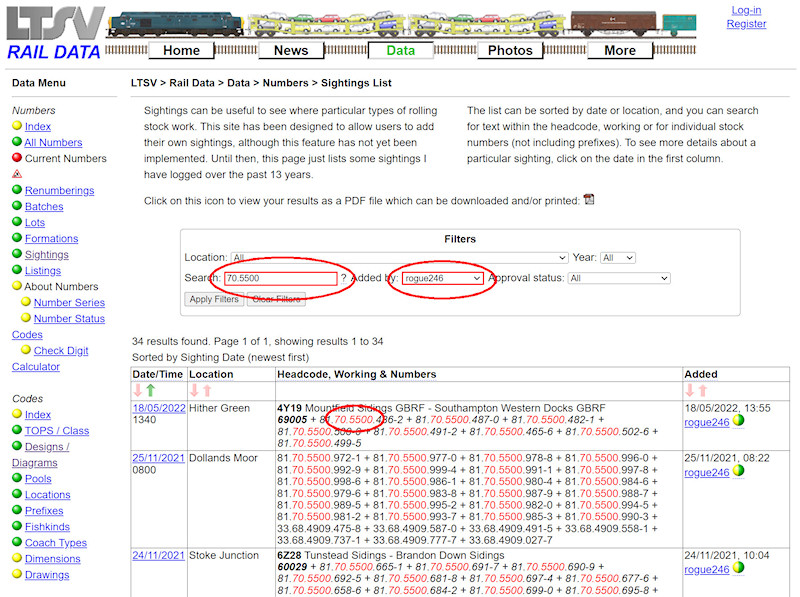Open the Approval status dropdown
The image size is (800, 597).
coord(618,278)
